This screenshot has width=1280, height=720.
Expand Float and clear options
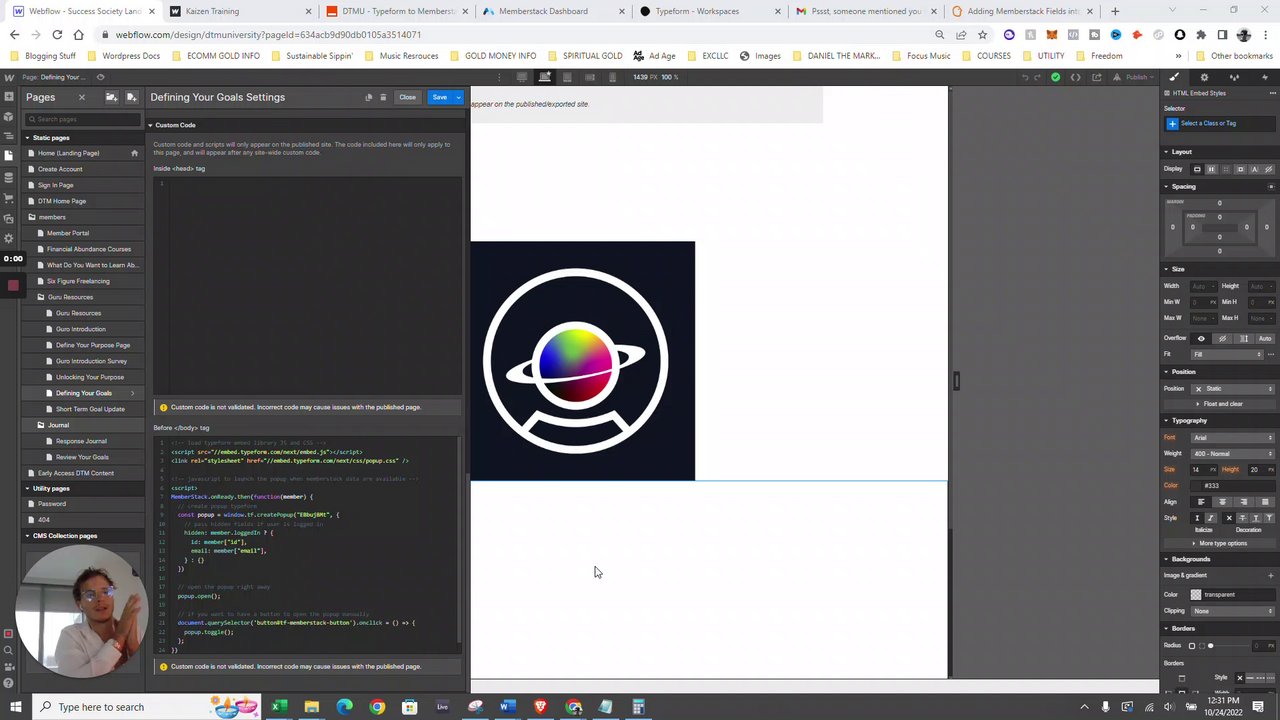pos(1219,404)
